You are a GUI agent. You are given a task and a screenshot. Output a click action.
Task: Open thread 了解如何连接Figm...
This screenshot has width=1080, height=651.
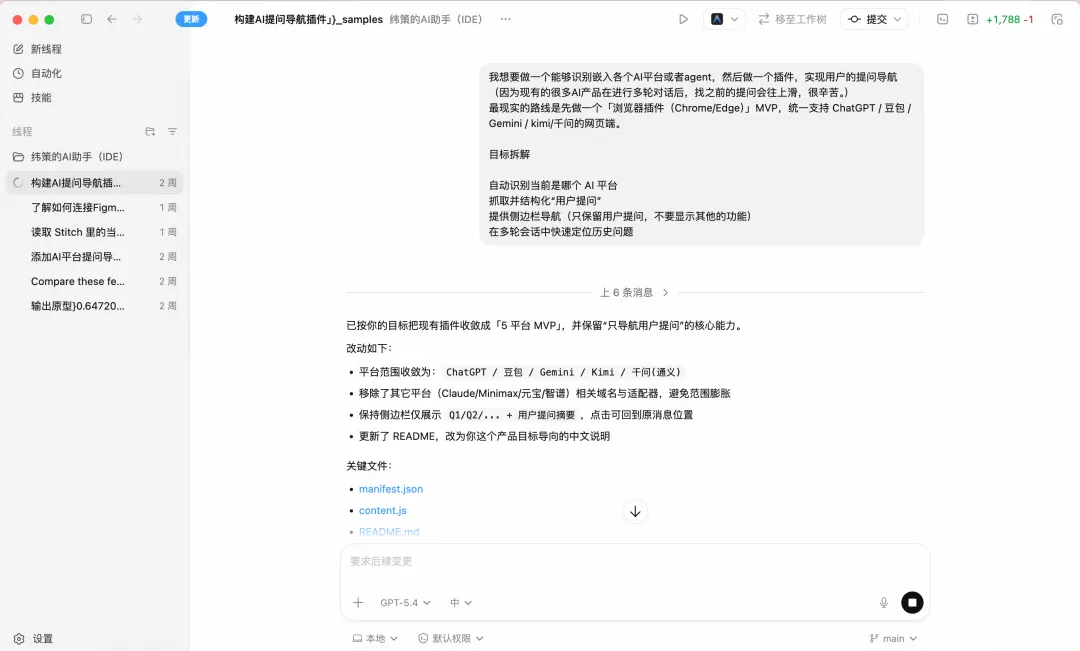(x=95, y=207)
